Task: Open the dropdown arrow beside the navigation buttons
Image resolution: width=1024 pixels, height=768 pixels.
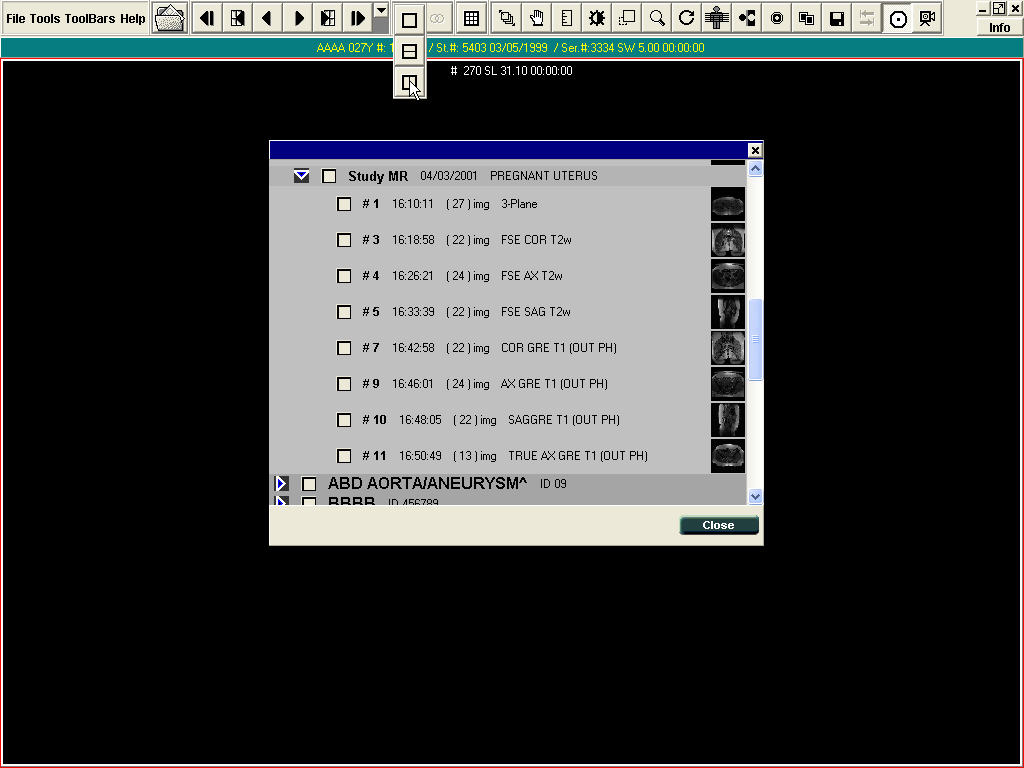Action: [381, 12]
